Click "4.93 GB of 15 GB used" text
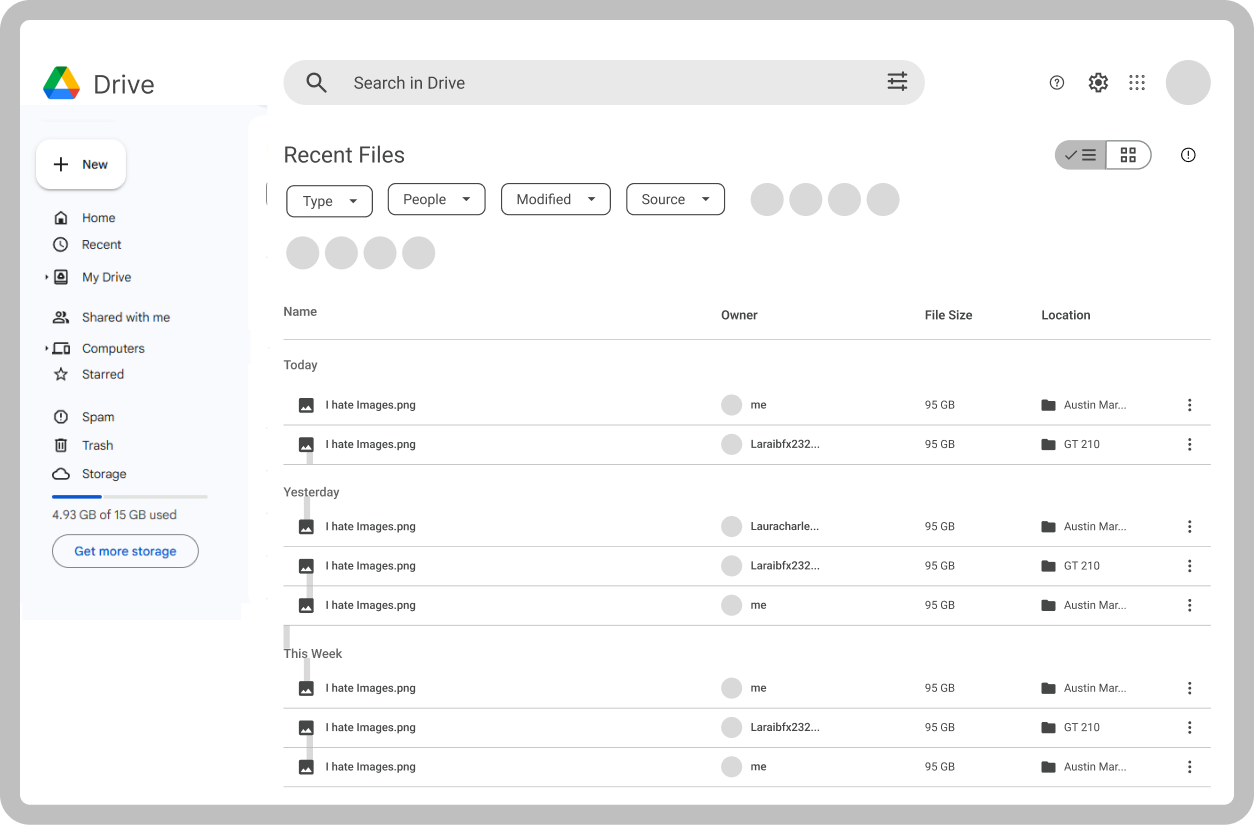1254x825 pixels. pyautogui.click(x=114, y=515)
